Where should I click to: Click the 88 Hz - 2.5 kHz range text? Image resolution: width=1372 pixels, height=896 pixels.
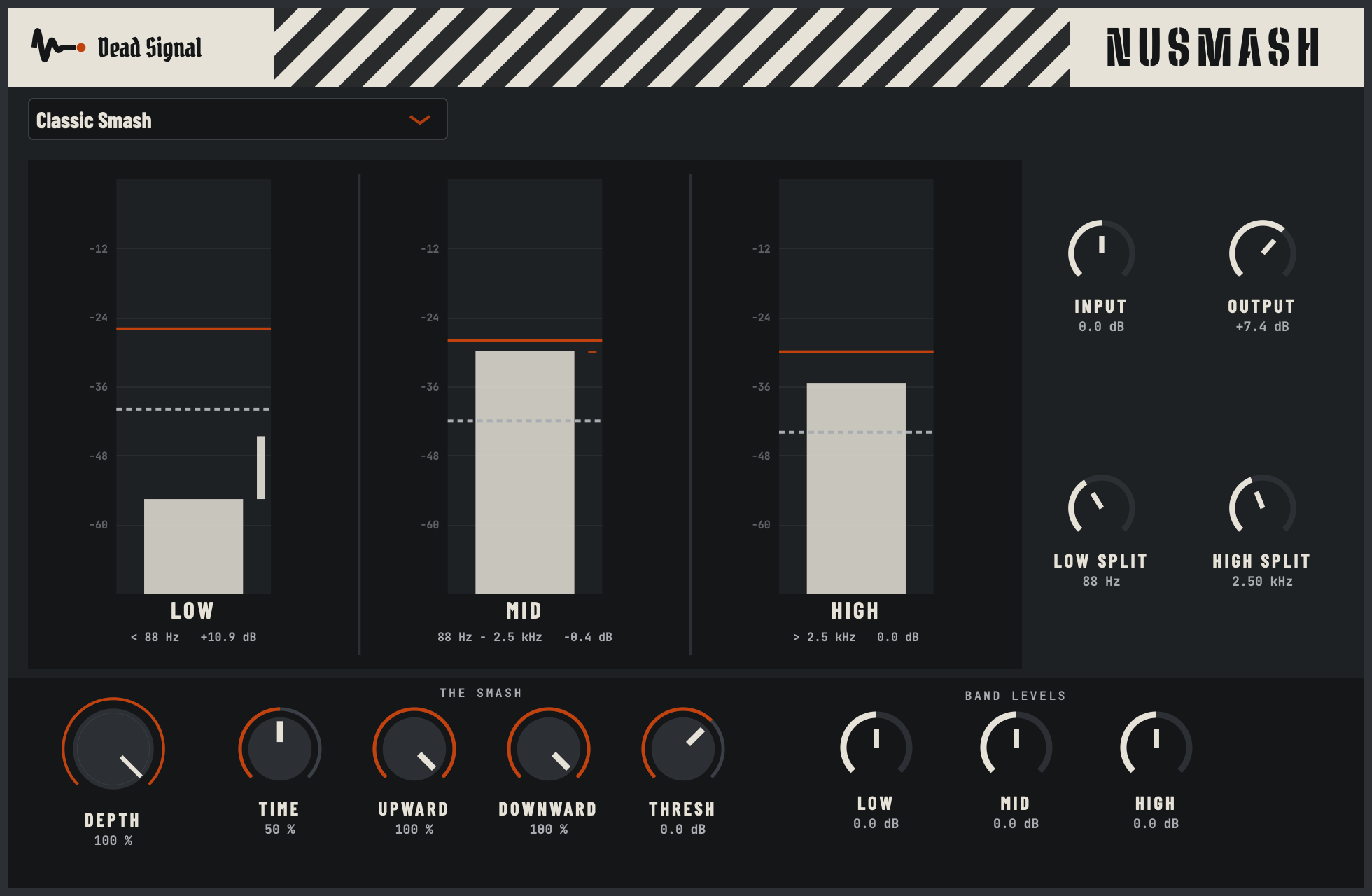(489, 637)
